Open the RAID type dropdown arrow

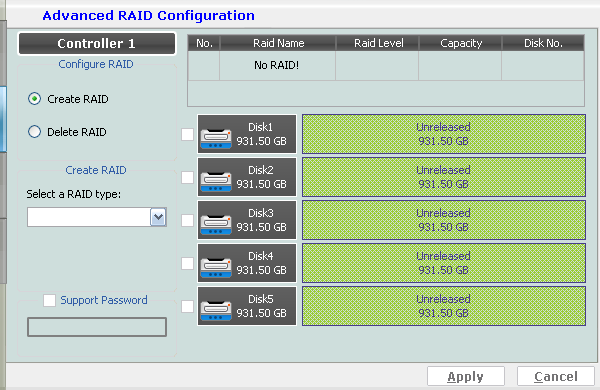[x=158, y=217]
